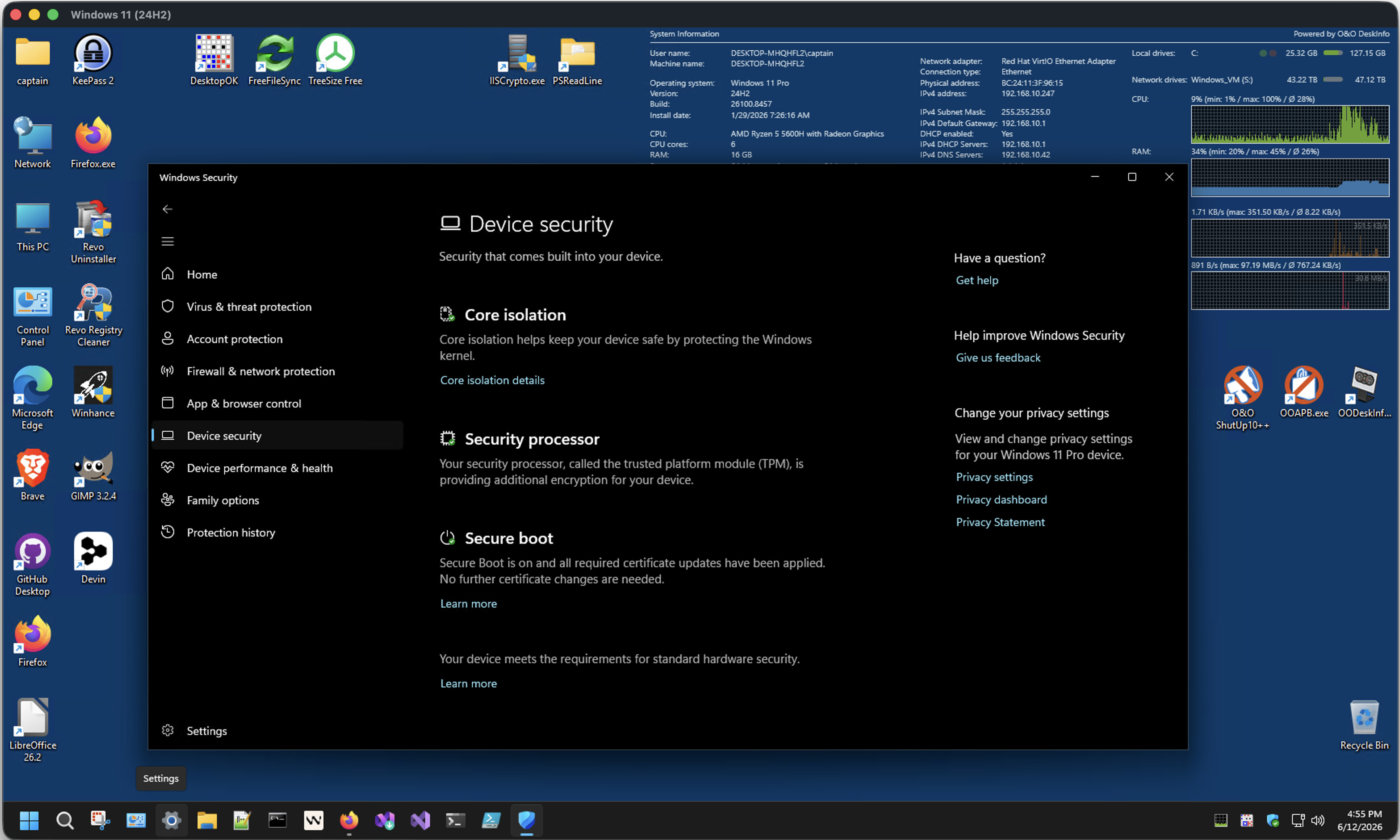Click the Security processor chip icon
Viewport: 1400px width, 840px height.
coord(447,439)
